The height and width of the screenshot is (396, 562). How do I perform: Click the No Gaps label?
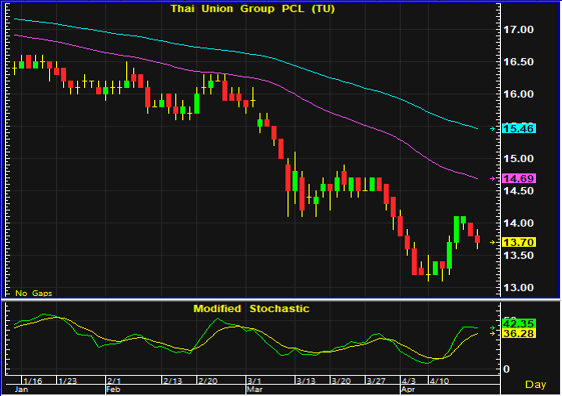33,293
